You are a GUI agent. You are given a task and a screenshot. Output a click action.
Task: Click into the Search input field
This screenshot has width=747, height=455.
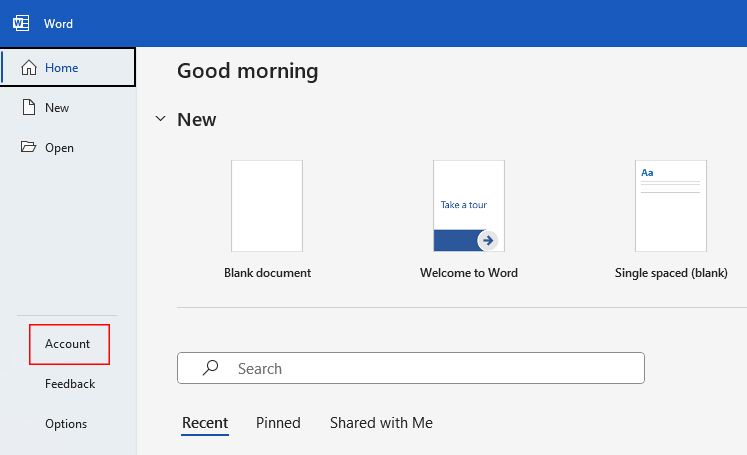(x=411, y=368)
